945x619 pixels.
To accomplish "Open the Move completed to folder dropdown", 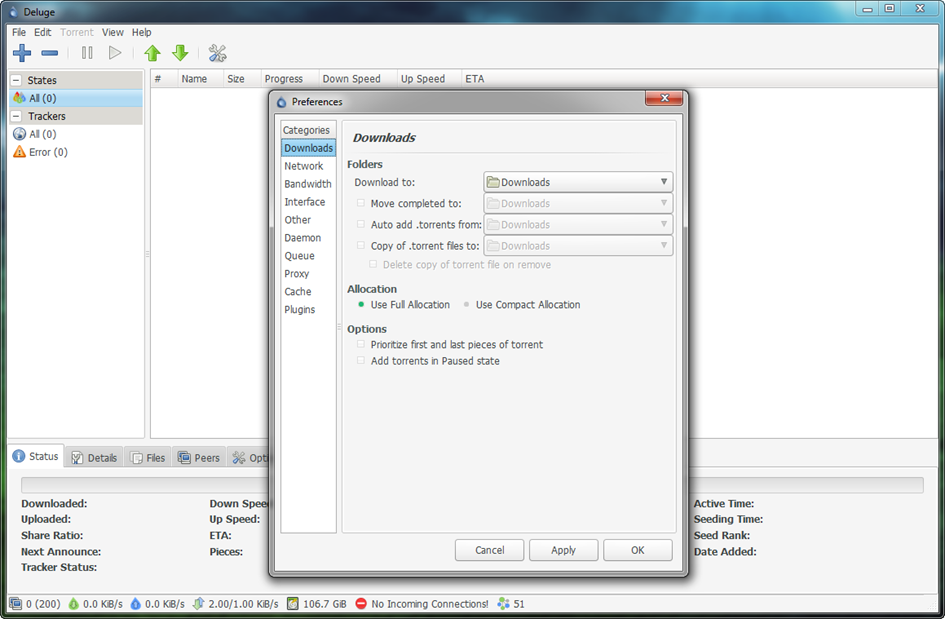I will [x=578, y=203].
